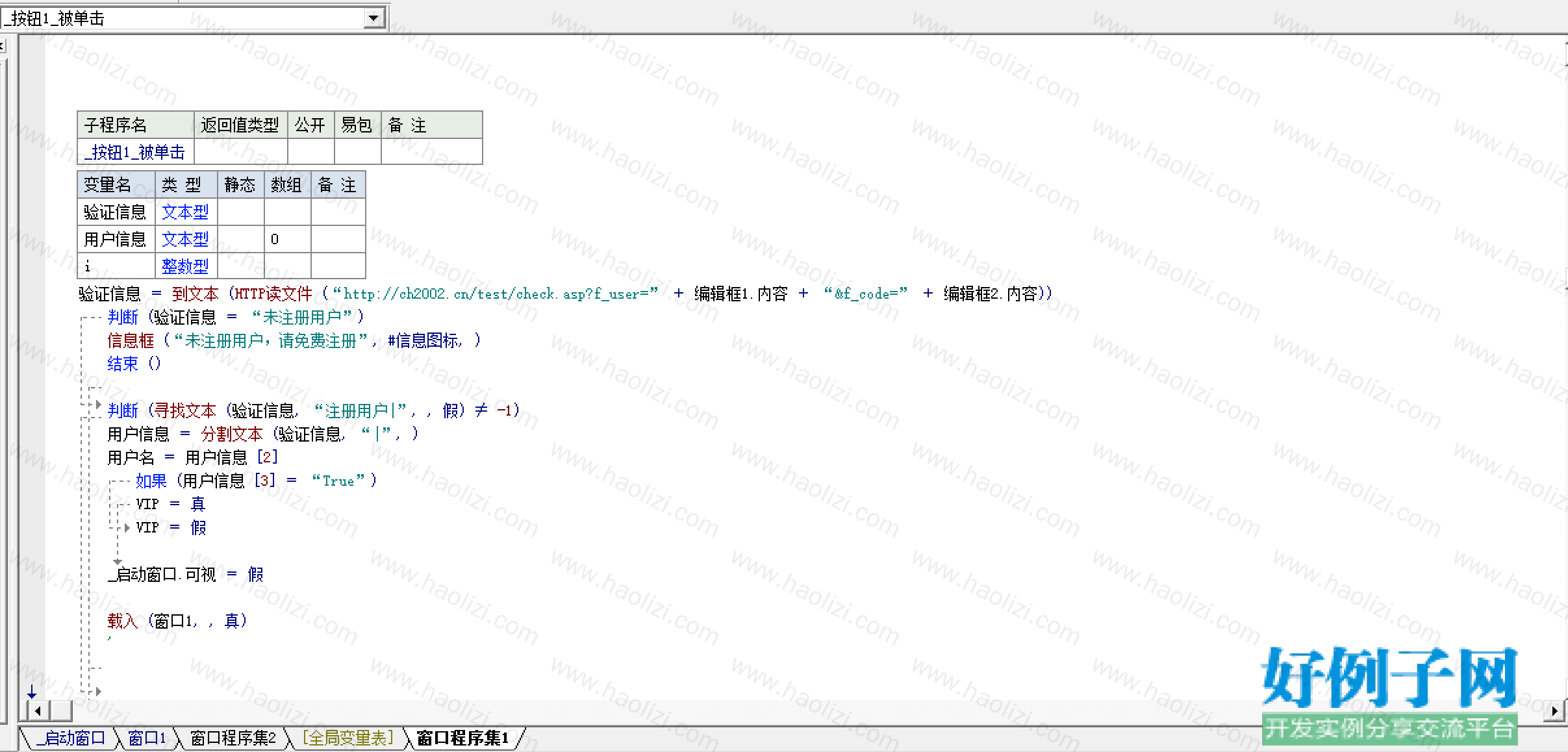Click the “注册用户|” string literal
1568x752 pixels.
click(x=360, y=411)
